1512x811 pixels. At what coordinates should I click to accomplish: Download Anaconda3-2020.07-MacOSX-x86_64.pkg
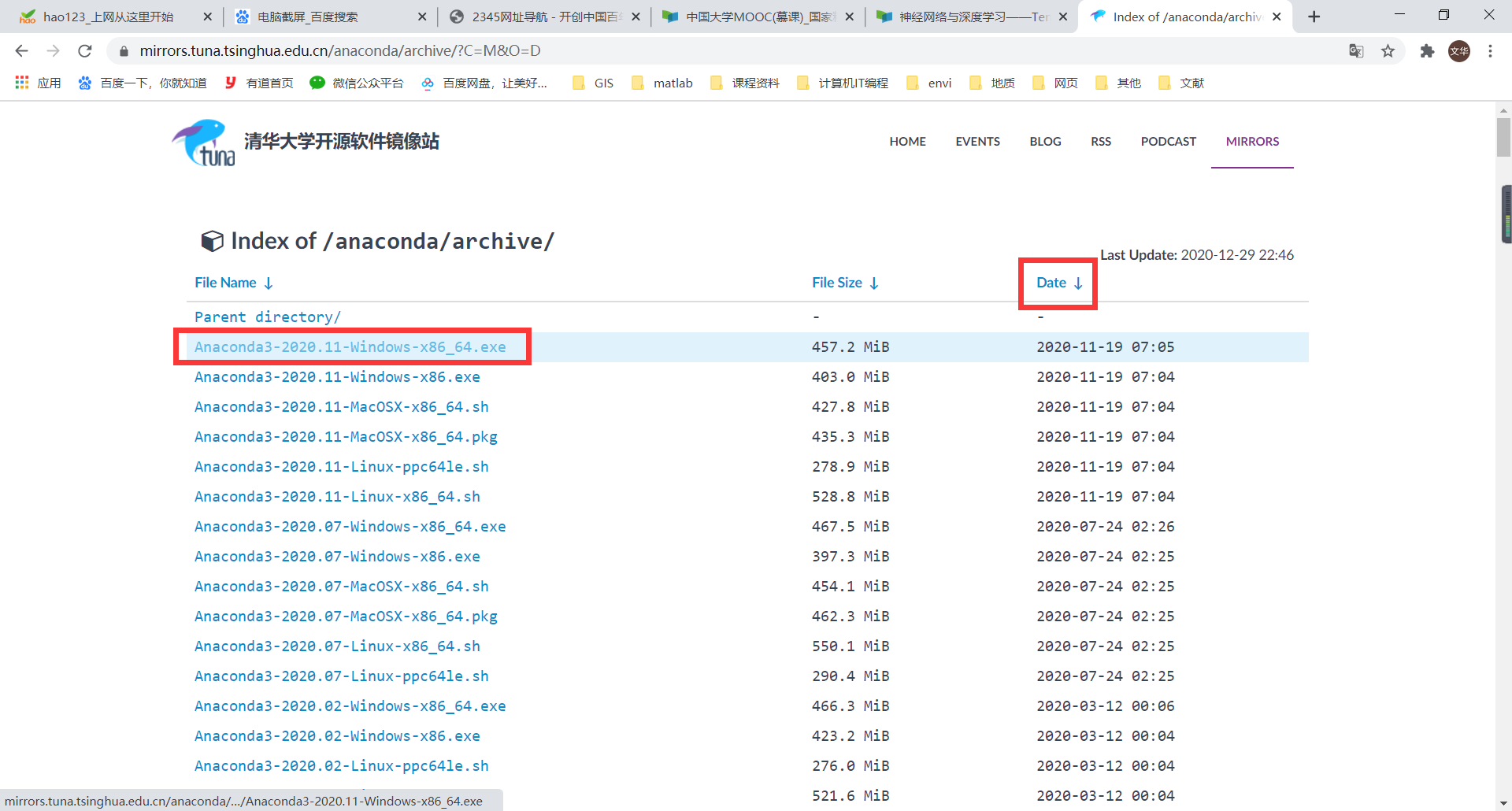[346, 617]
